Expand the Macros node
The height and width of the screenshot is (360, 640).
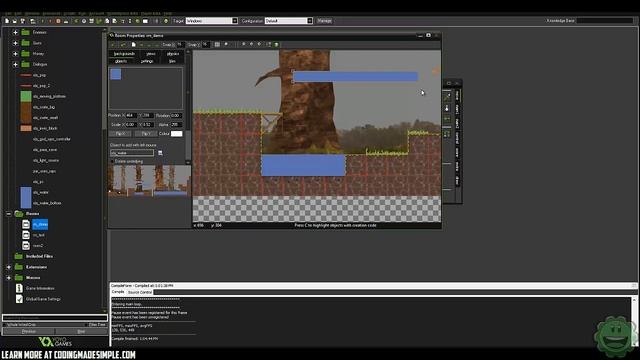(x=9, y=278)
